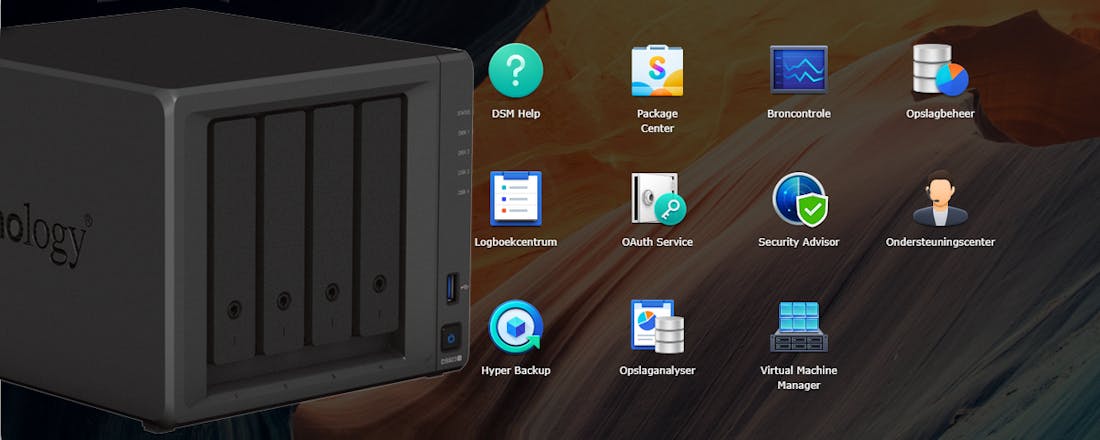
Task: Launch the OAuth Service safe icon
Action: pyautogui.click(x=658, y=199)
